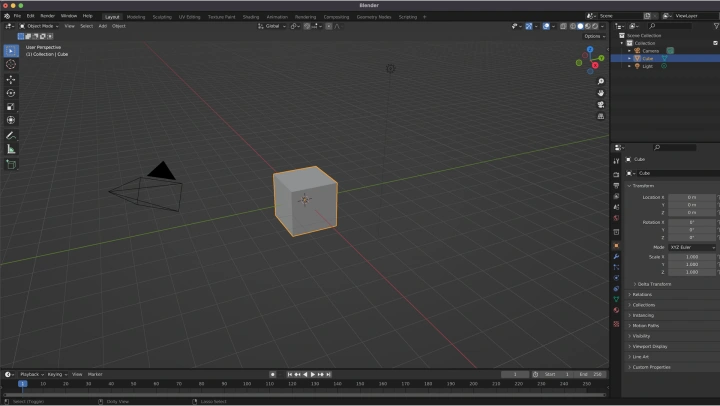Image resolution: width=720 pixels, height=406 pixels.
Task: Open the XYZ Euler rotation mode dropdown
Action: click(692, 248)
